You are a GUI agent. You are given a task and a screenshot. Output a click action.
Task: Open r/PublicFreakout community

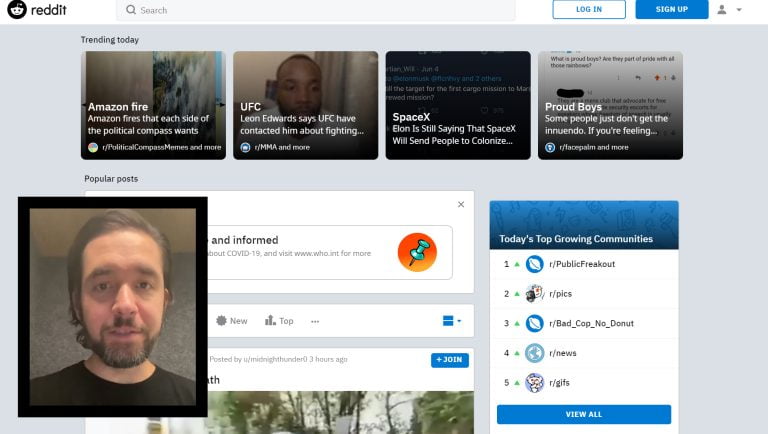click(x=582, y=264)
